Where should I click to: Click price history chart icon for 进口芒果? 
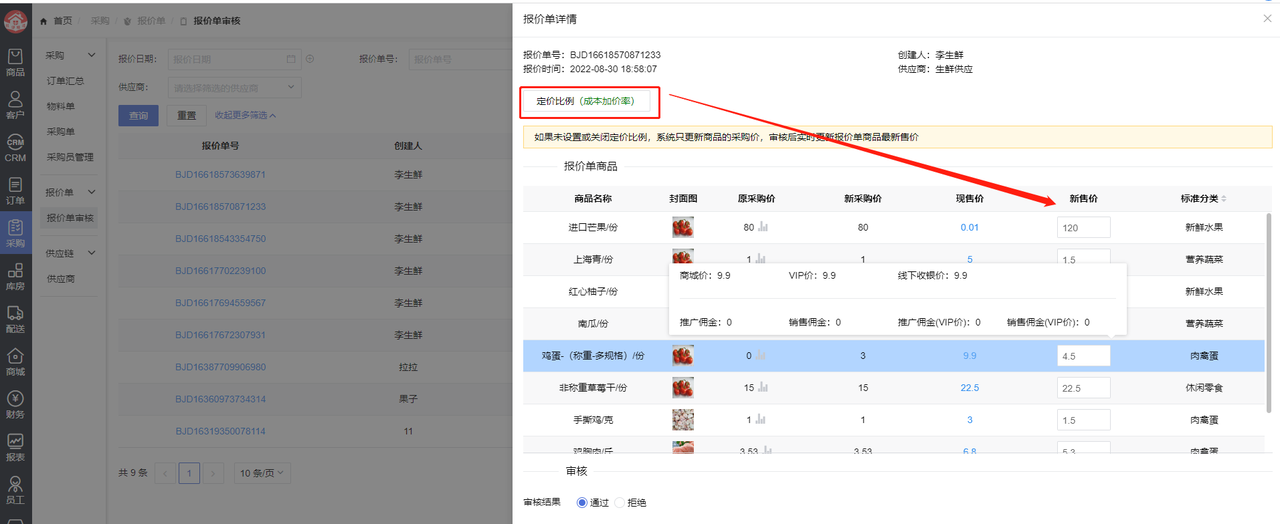(x=763, y=227)
